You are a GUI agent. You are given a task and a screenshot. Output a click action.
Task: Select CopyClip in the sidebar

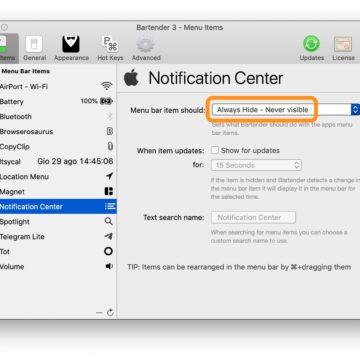(57, 147)
